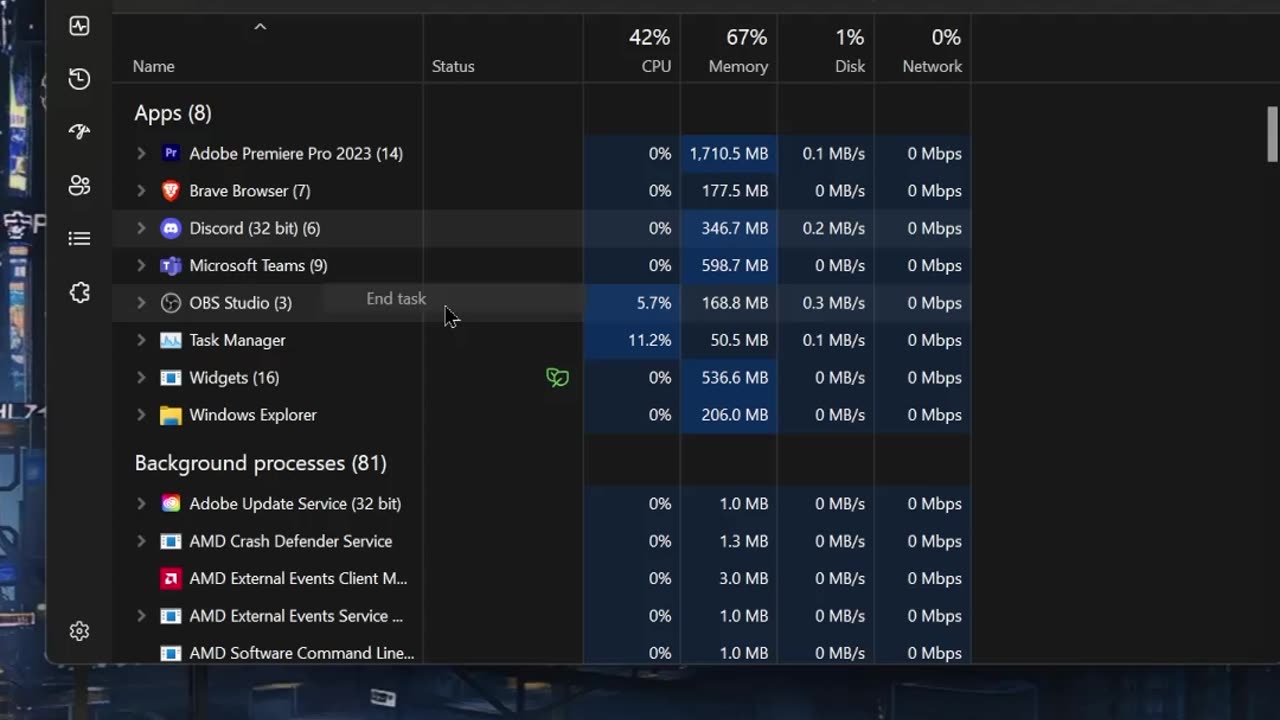The height and width of the screenshot is (720, 1280).
Task: Click the Brave Browser icon
Action: click(171, 190)
